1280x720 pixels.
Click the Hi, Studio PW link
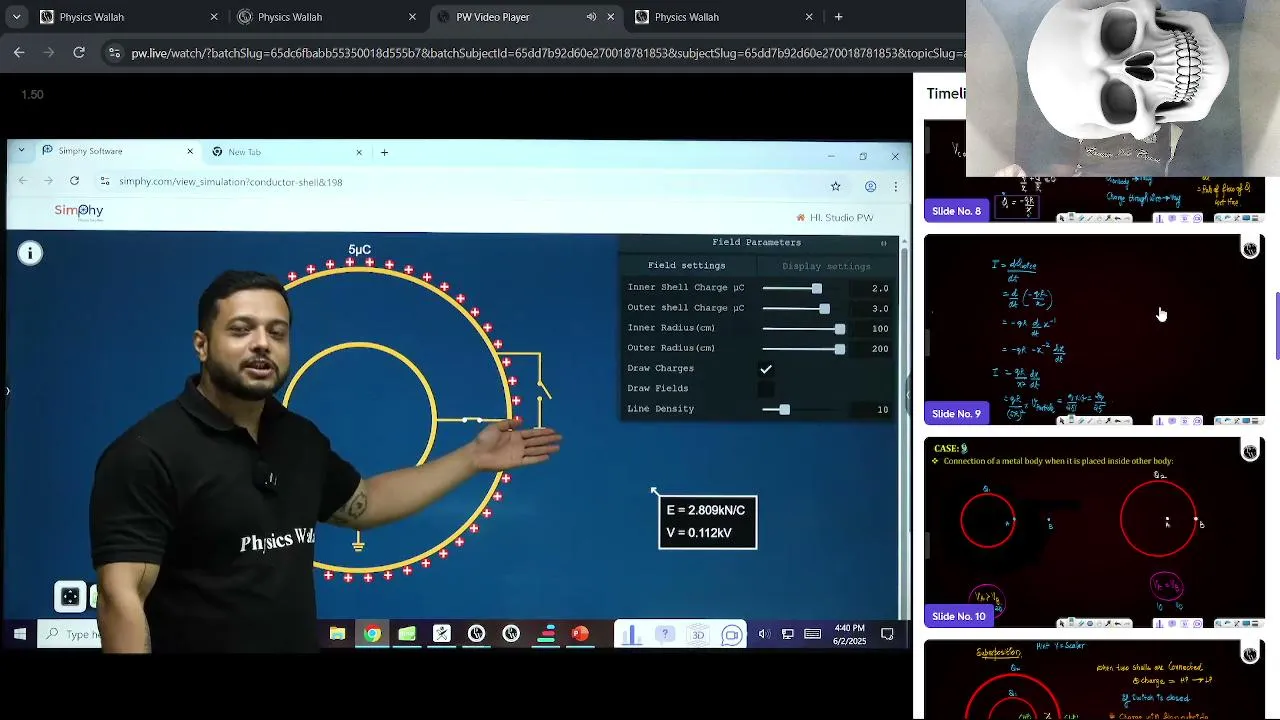point(835,218)
